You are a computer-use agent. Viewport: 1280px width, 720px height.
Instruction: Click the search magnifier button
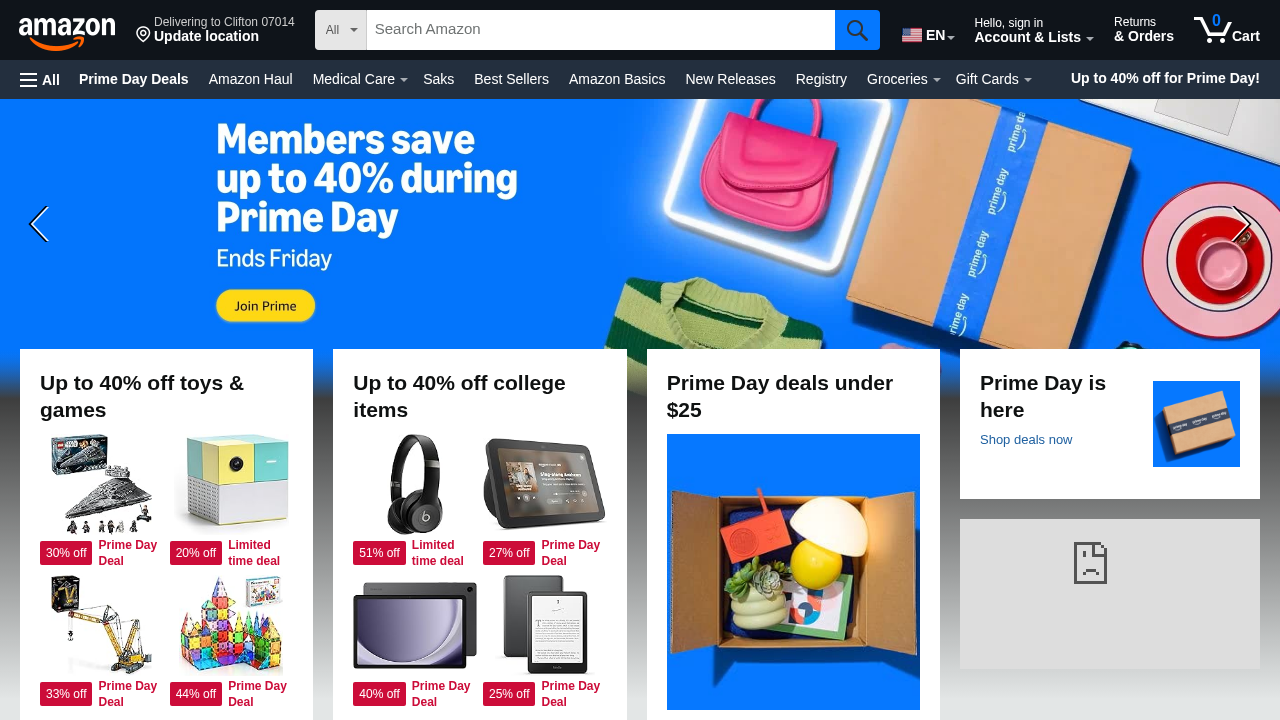(x=857, y=30)
